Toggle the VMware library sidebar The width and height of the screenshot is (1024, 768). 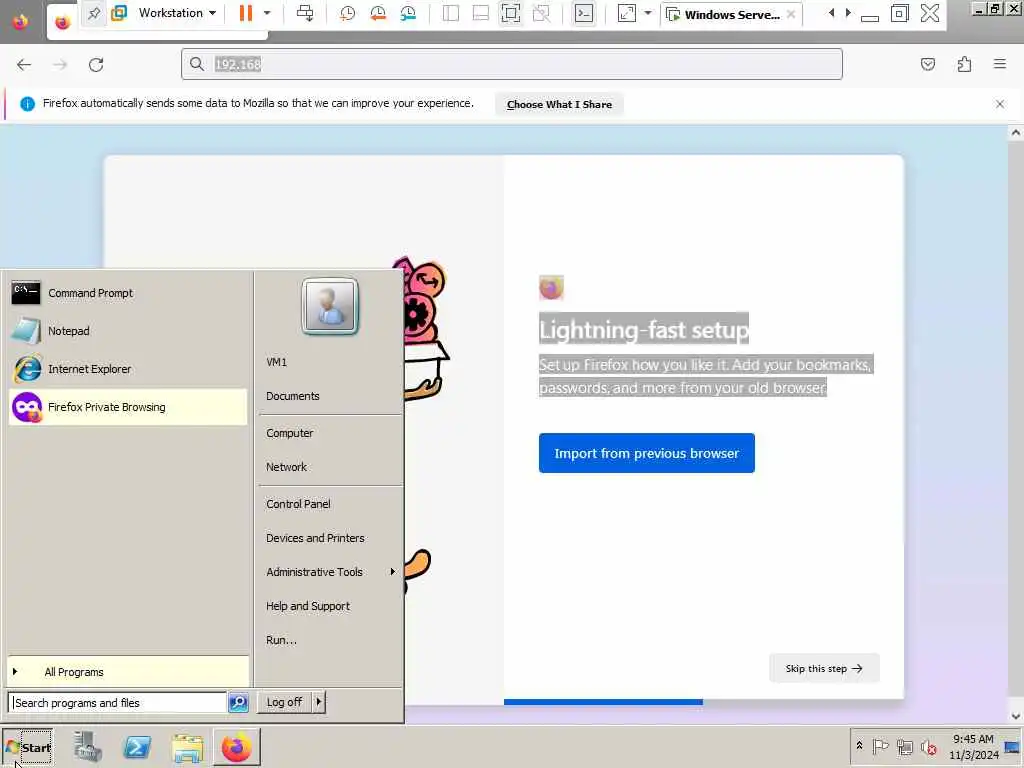pyautogui.click(x=451, y=13)
